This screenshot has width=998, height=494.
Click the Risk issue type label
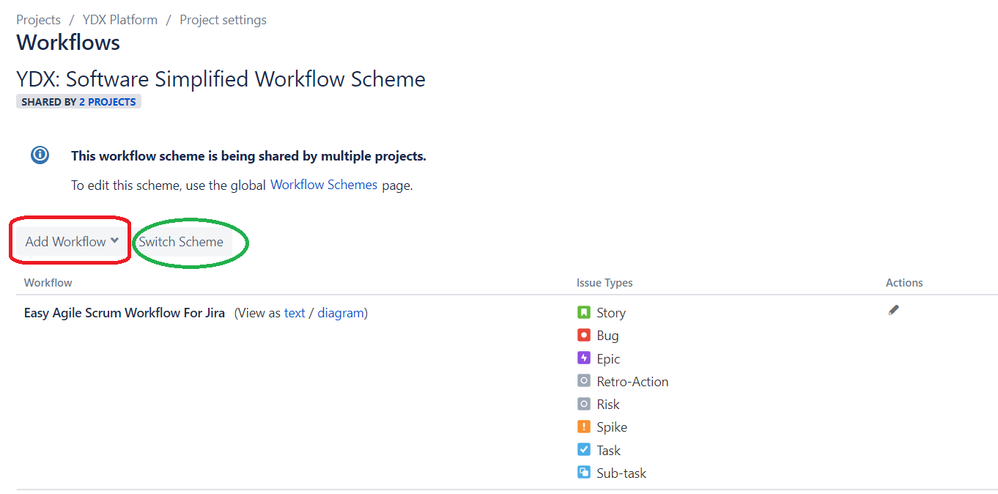(608, 404)
